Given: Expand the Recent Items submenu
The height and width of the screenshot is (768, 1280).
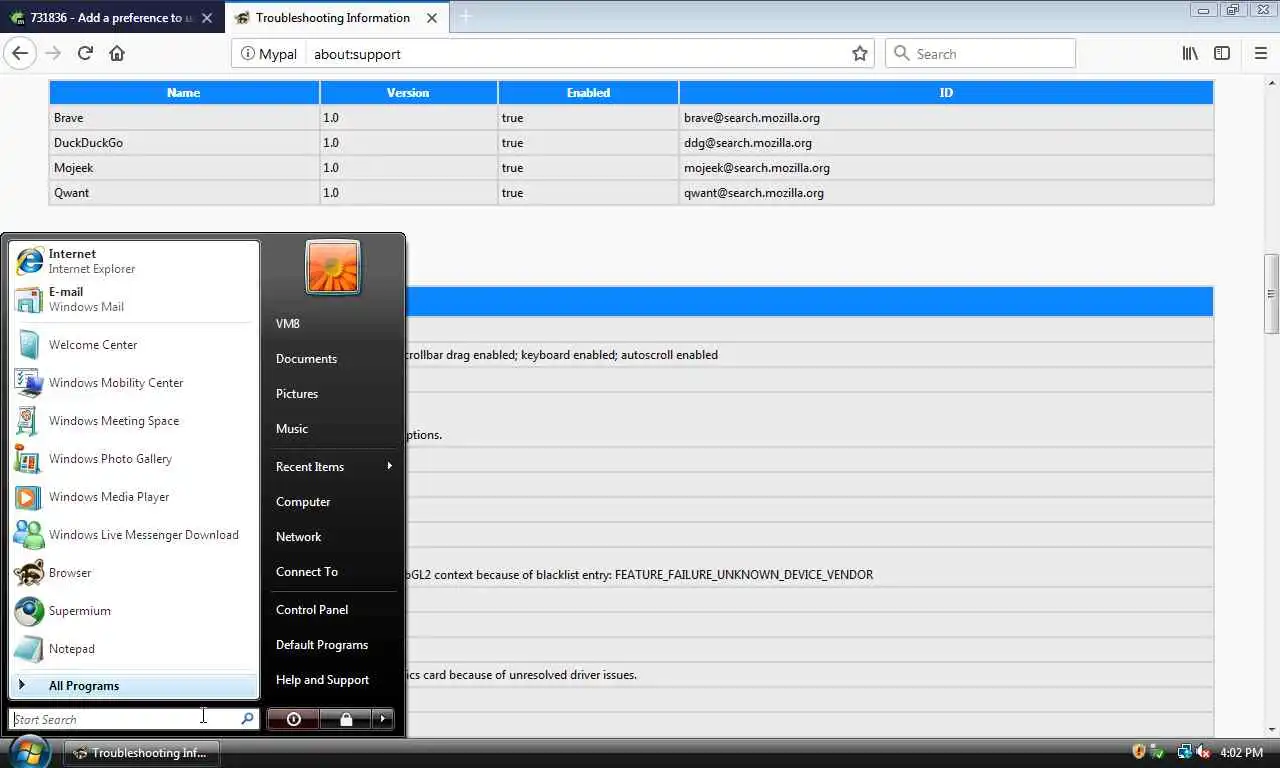Looking at the screenshot, I should pos(333,467).
